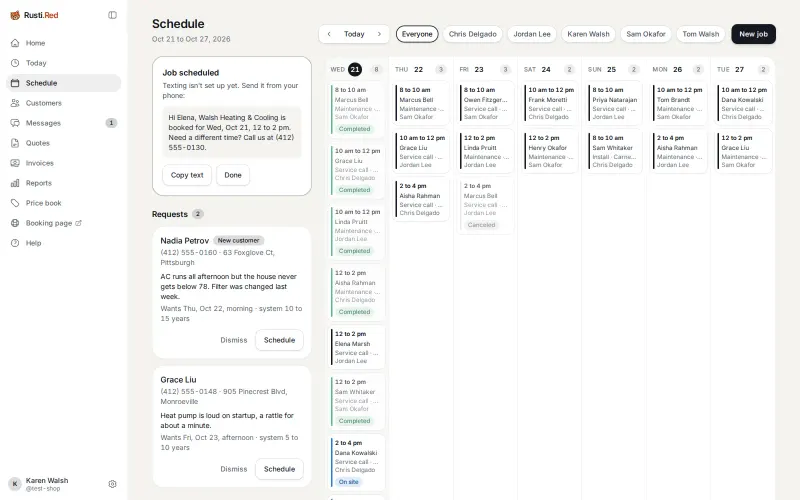Screen dimensions: 800x500
Task: Schedule Grace Liu's request
Action: click(x=279, y=469)
